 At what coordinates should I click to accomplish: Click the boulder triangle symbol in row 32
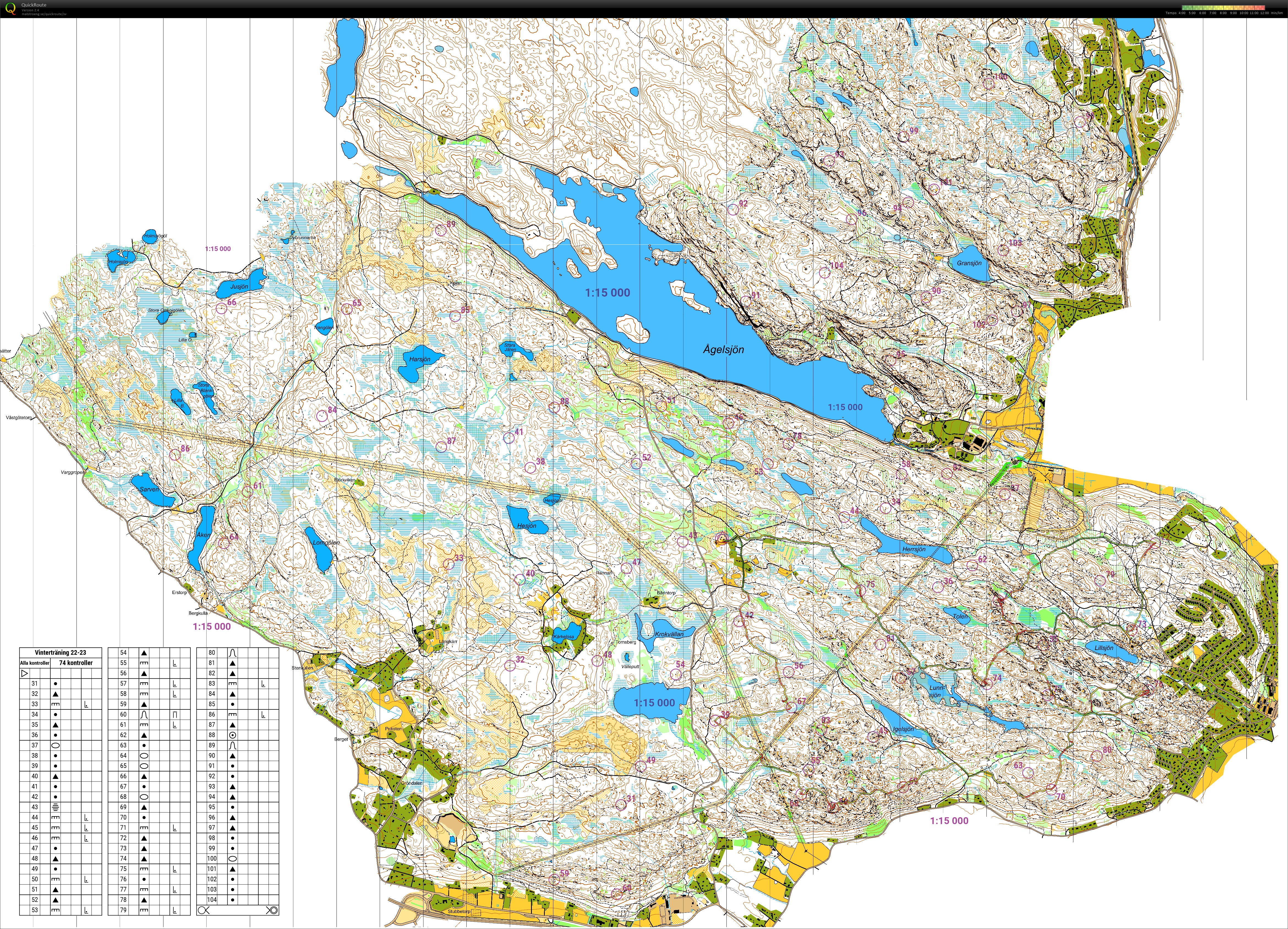(56, 694)
